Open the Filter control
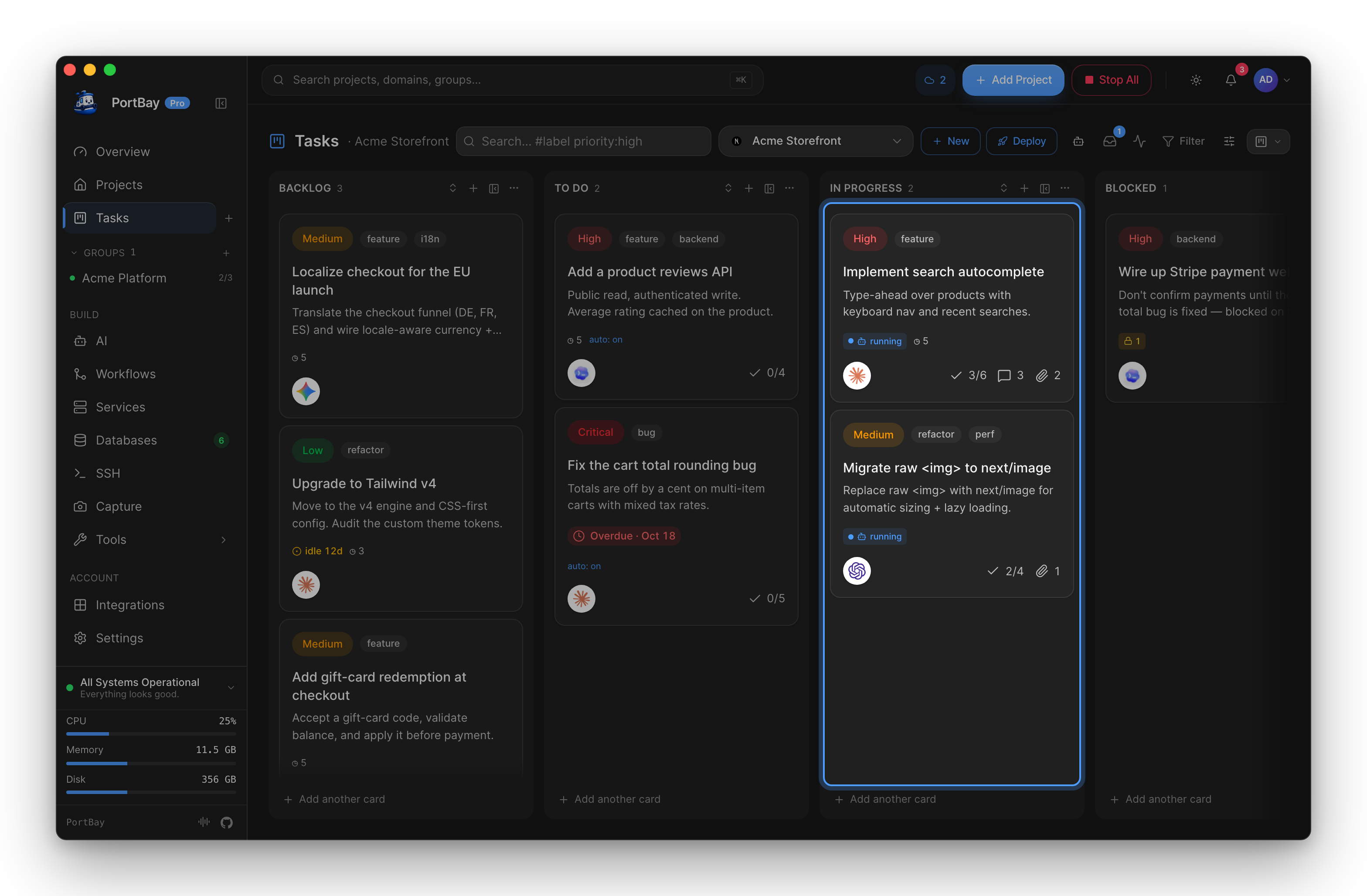Image resolution: width=1367 pixels, height=896 pixels. tap(1183, 141)
